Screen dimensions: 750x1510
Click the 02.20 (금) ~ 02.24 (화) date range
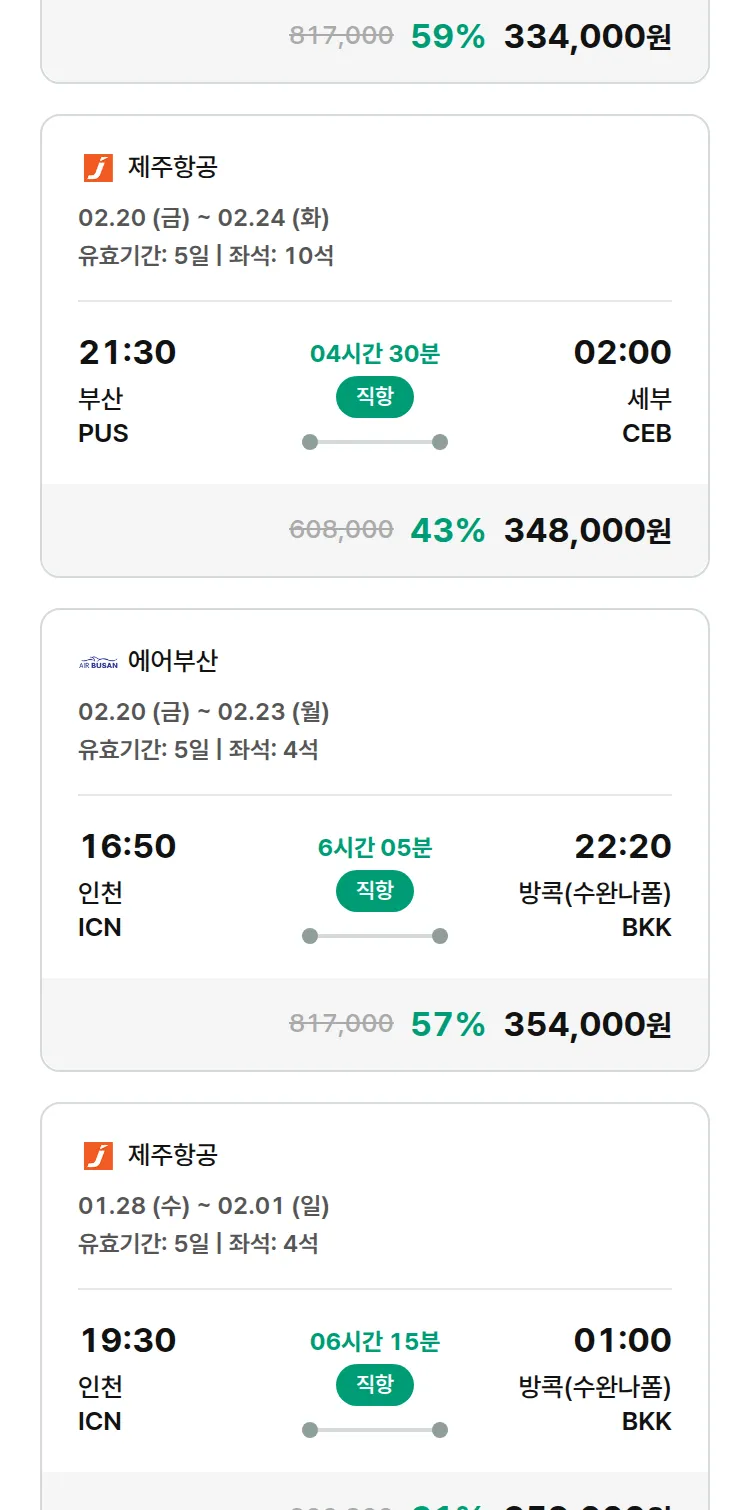coord(204,217)
